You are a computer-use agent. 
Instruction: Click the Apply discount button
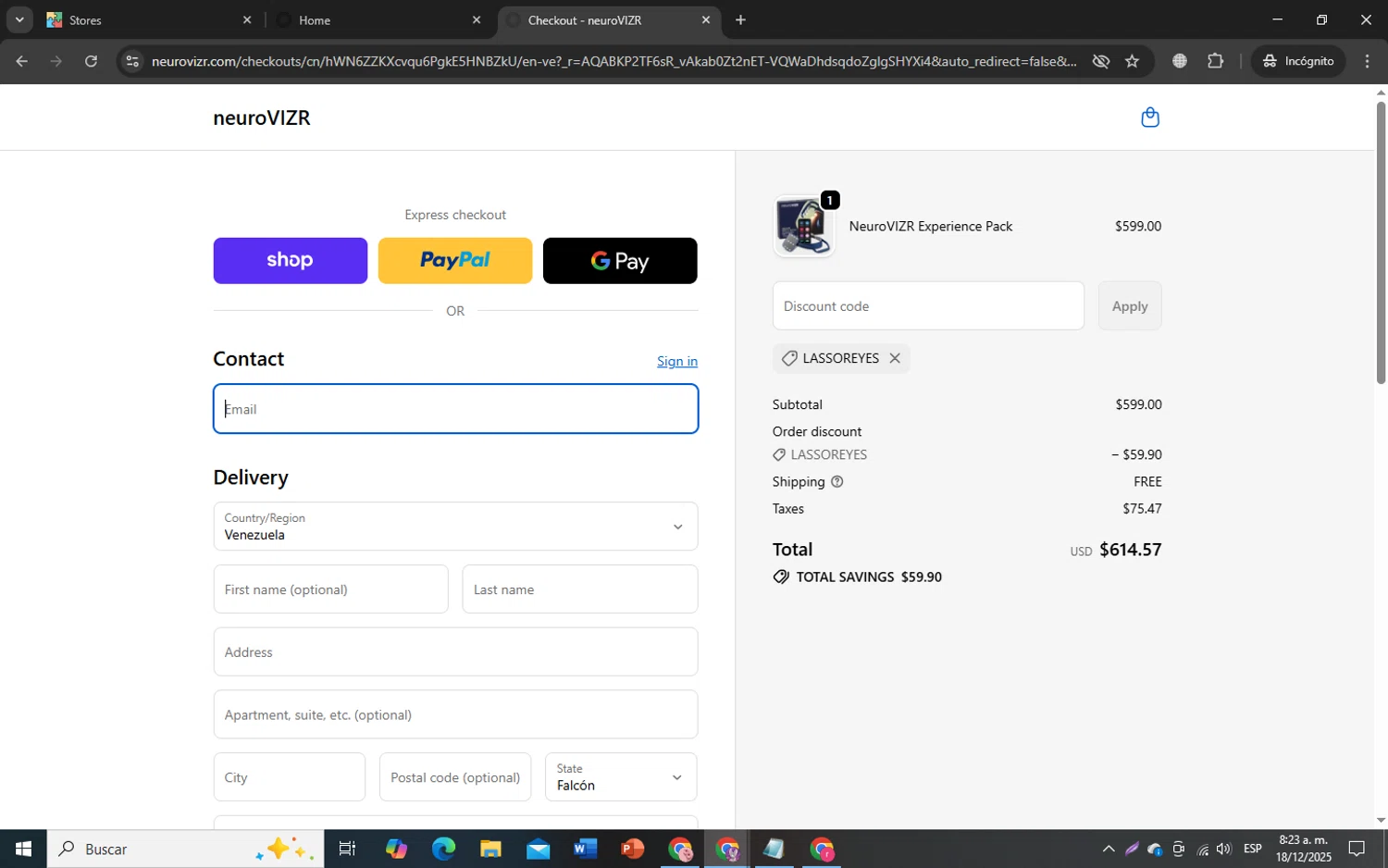[x=1130, y=306]
